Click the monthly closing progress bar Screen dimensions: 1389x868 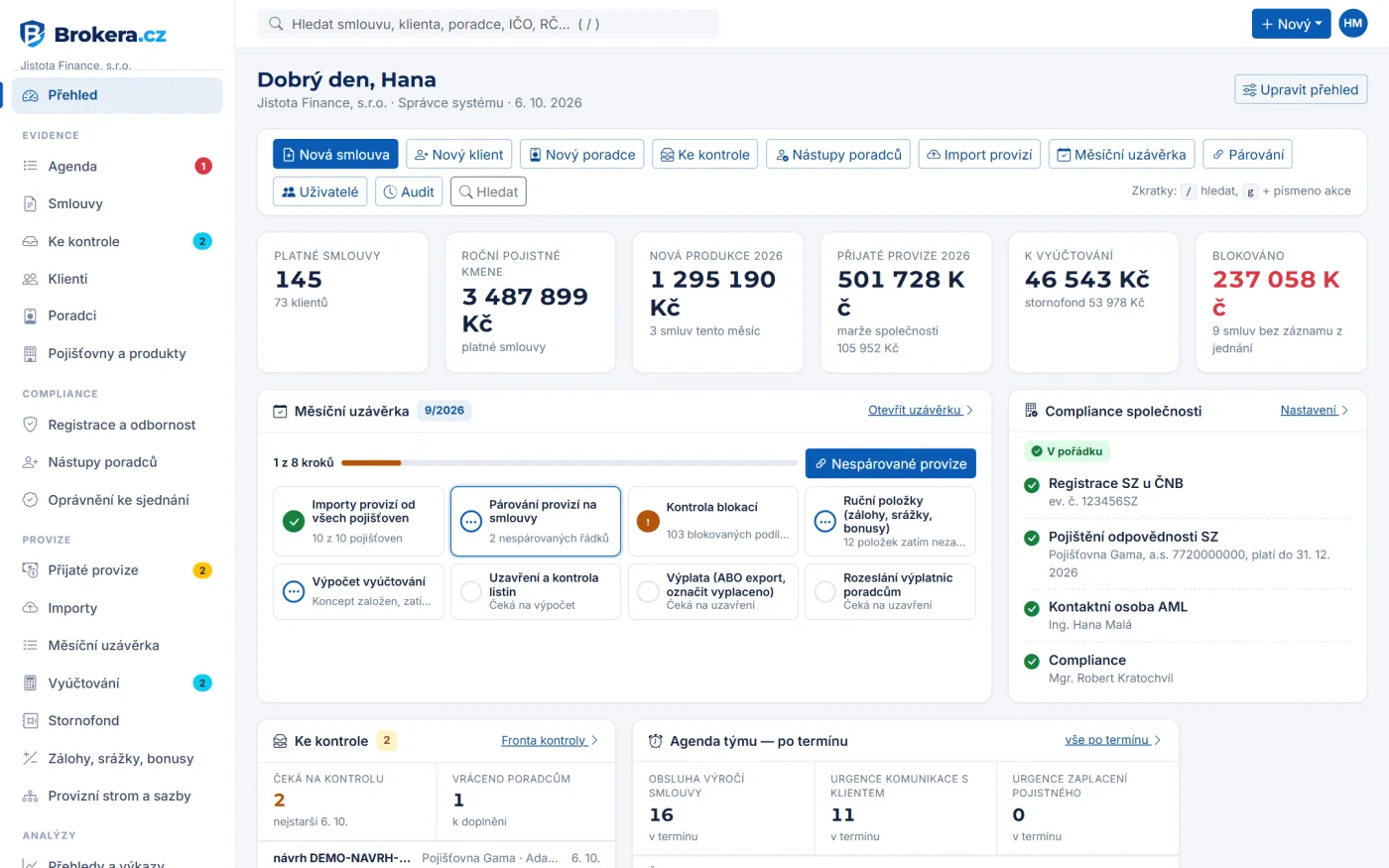[569, 463]
